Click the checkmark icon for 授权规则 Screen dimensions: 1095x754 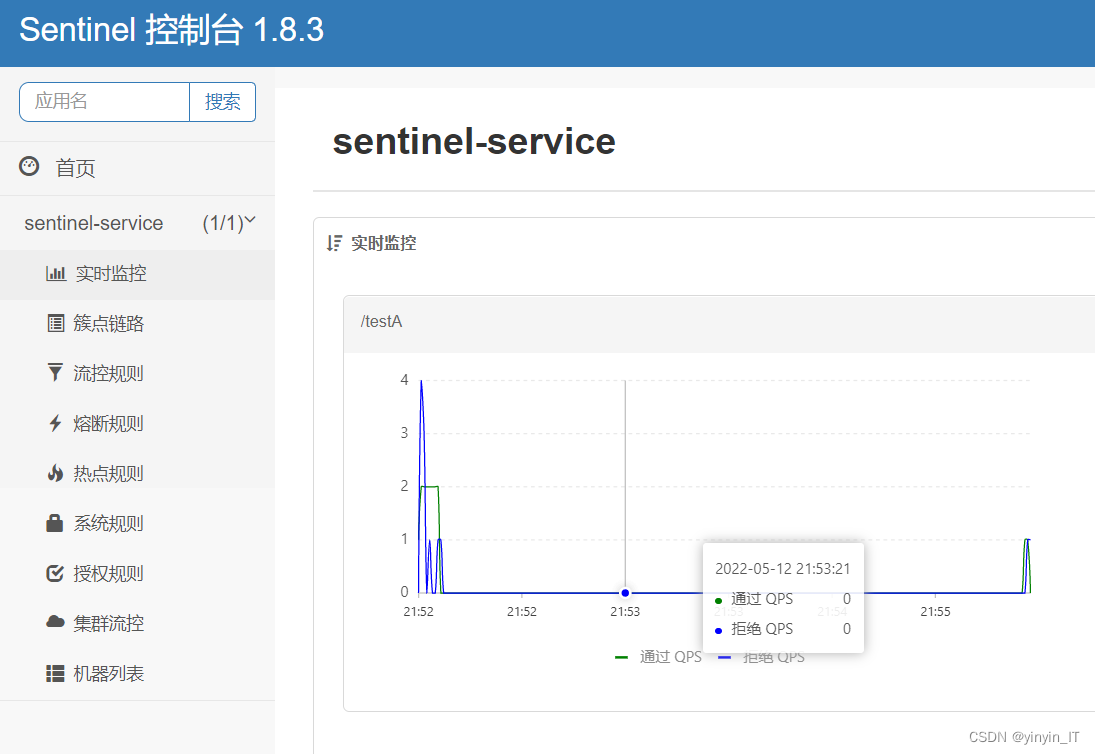point(55,573)
